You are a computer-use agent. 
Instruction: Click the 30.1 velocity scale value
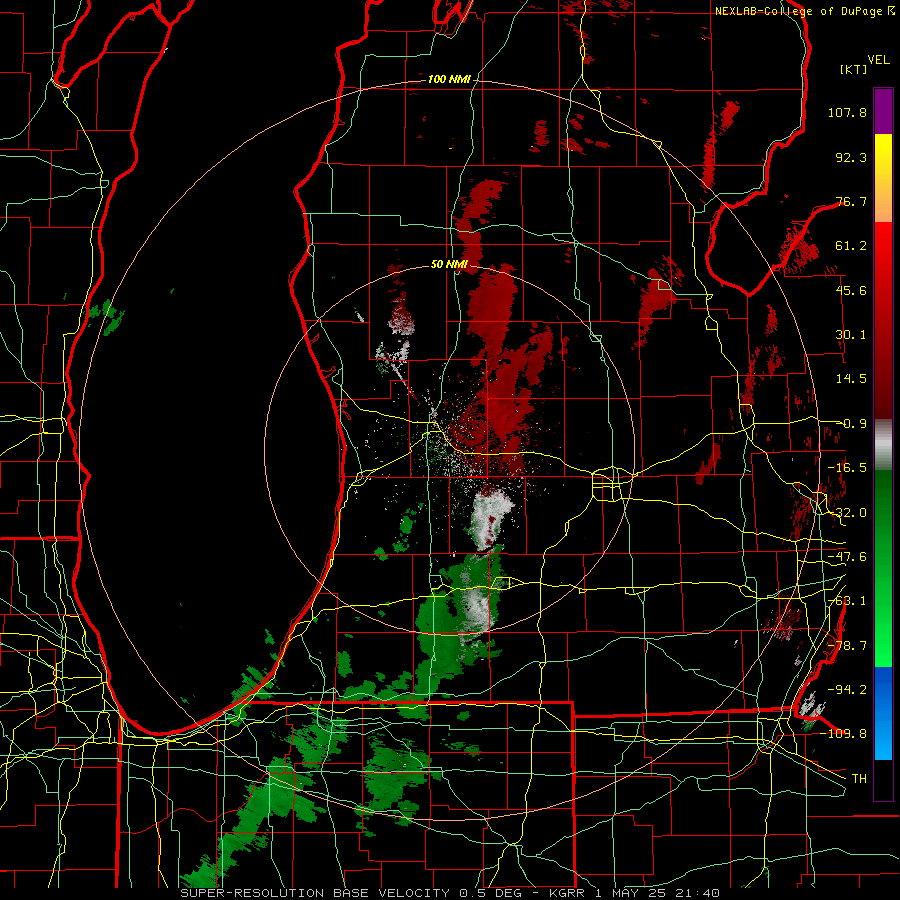tap(851, 335)
